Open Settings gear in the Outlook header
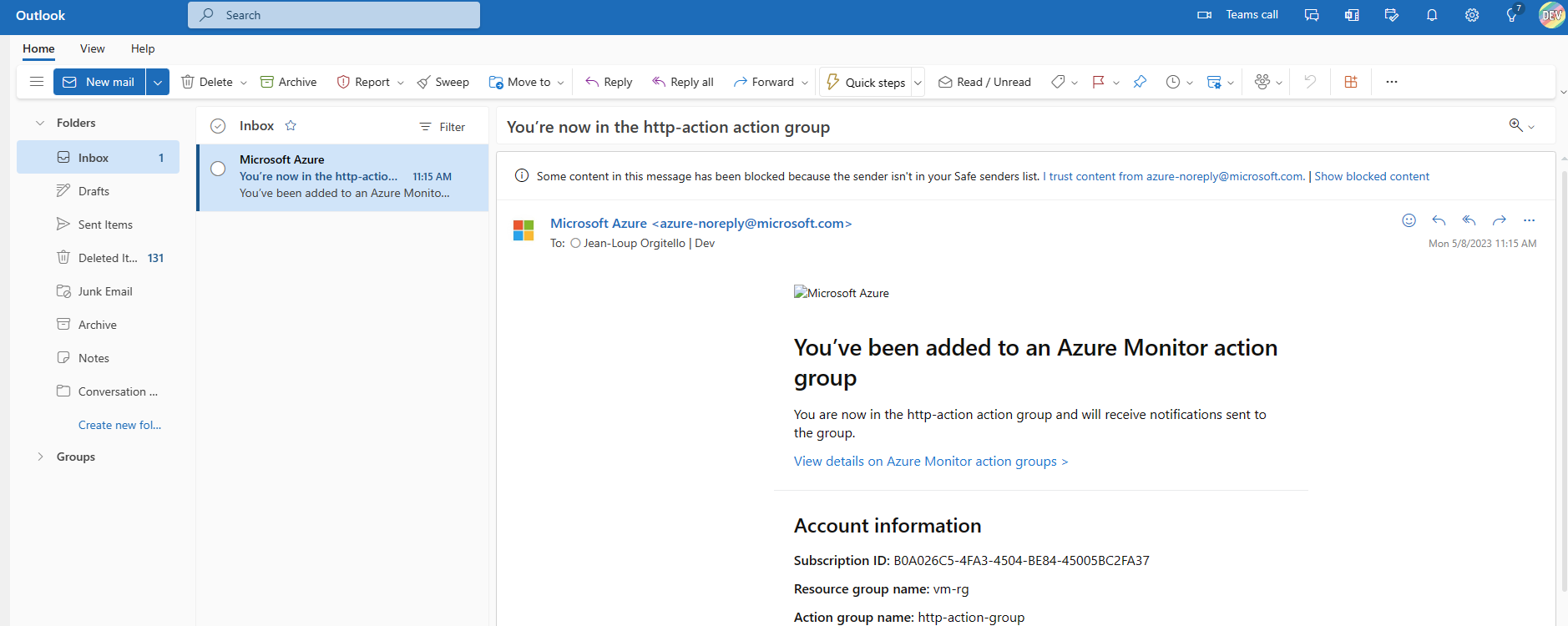1568x626 pixels. tap(1472, 15)
